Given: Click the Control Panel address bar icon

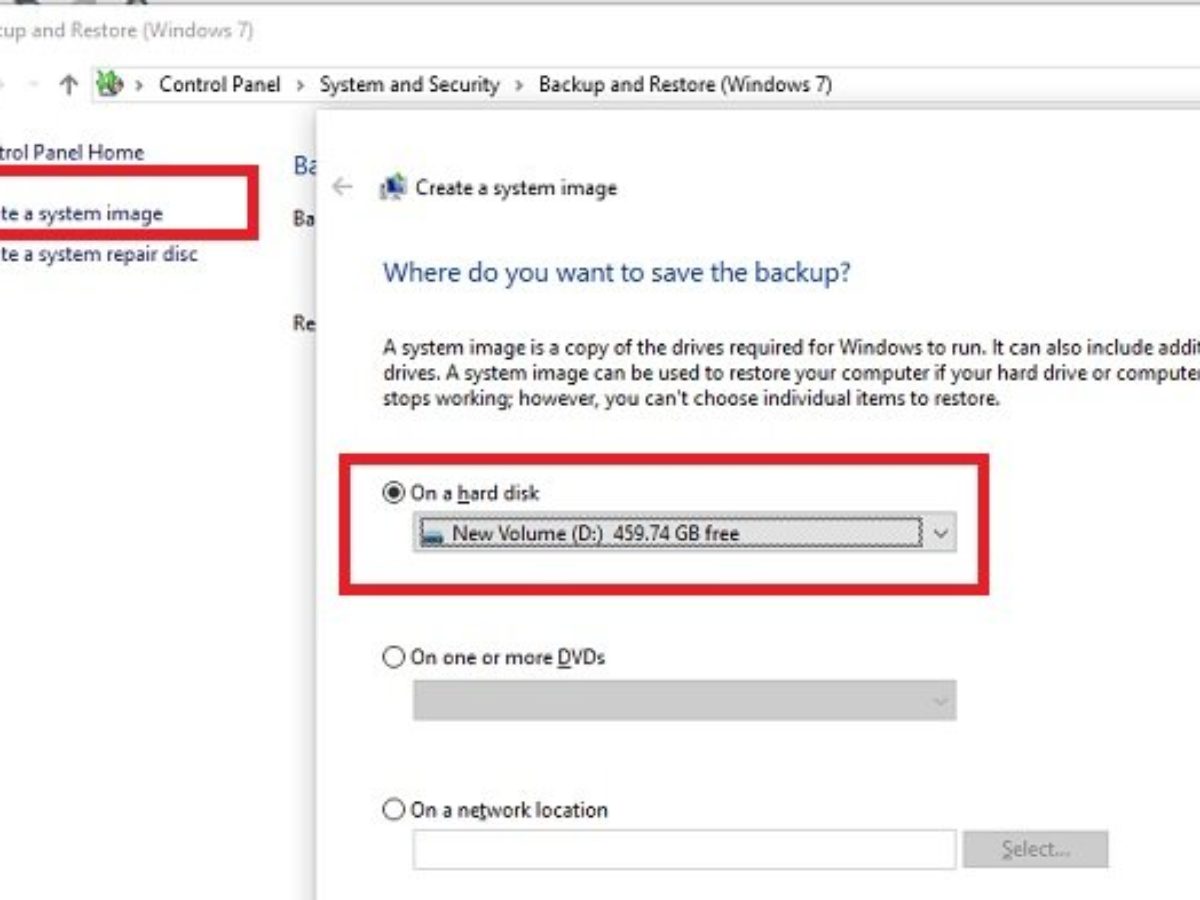Looking at the screenshot, I should click(109, 85).
